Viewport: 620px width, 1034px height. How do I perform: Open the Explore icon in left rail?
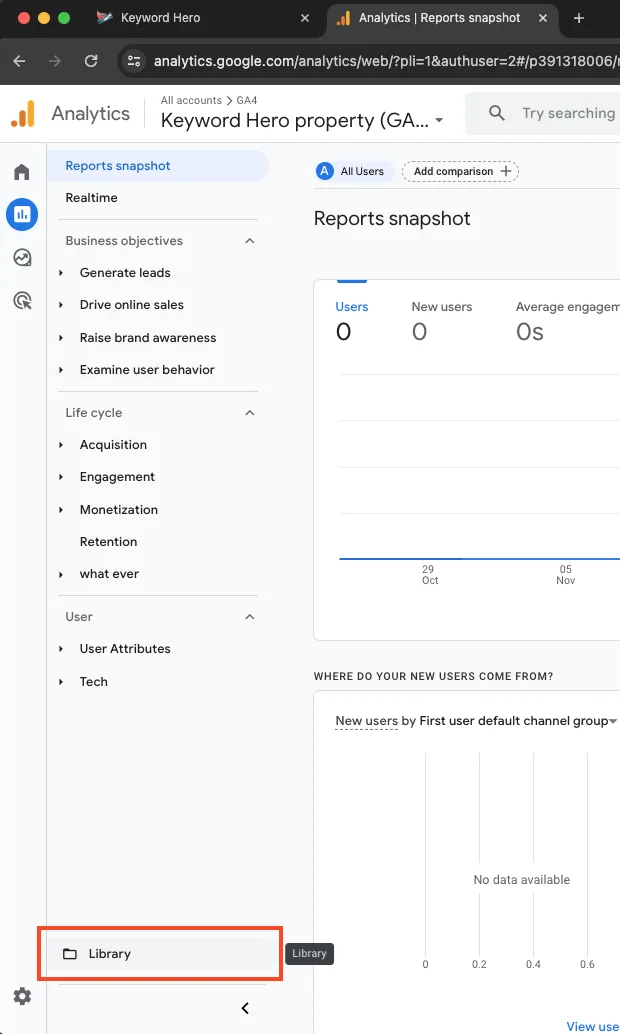22,257
